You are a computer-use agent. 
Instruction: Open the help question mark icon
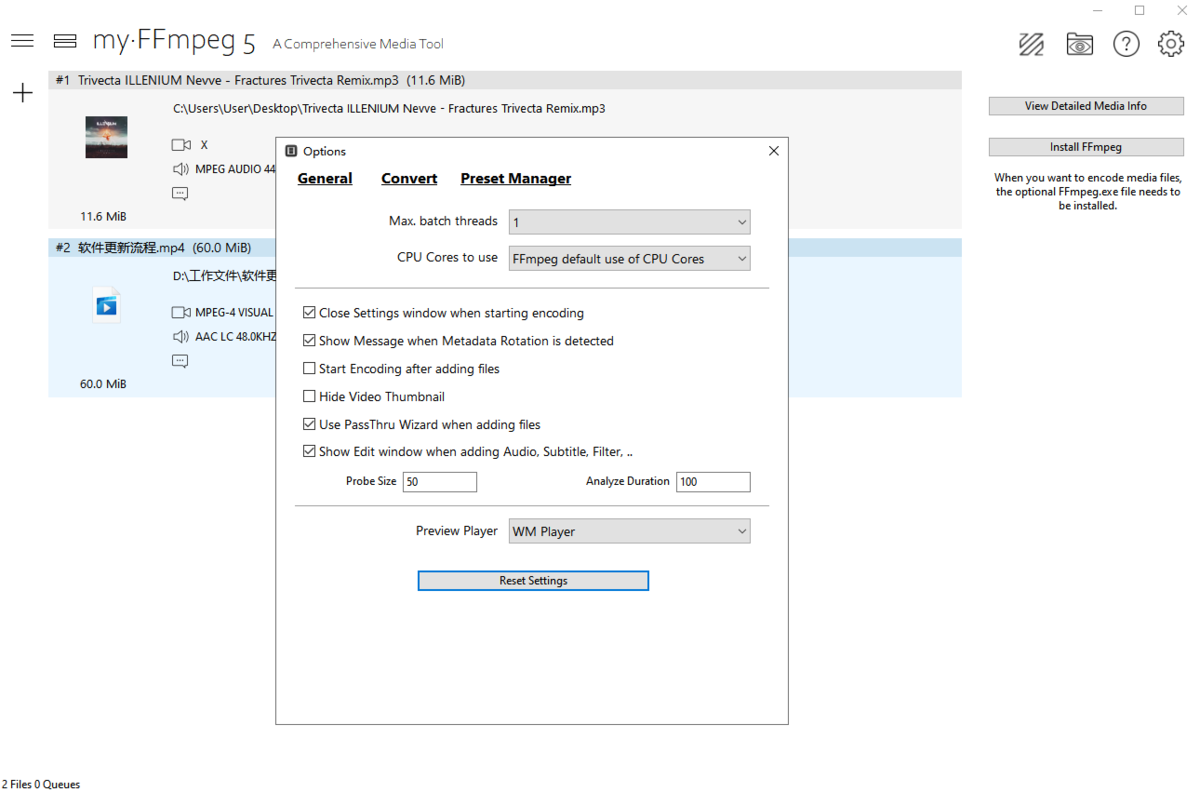coord(1126,44)
